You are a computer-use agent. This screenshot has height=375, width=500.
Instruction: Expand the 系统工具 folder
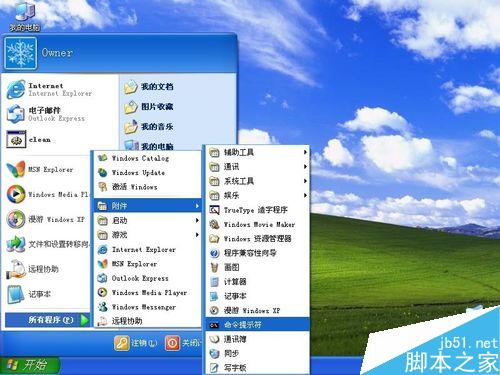(258, 181)
